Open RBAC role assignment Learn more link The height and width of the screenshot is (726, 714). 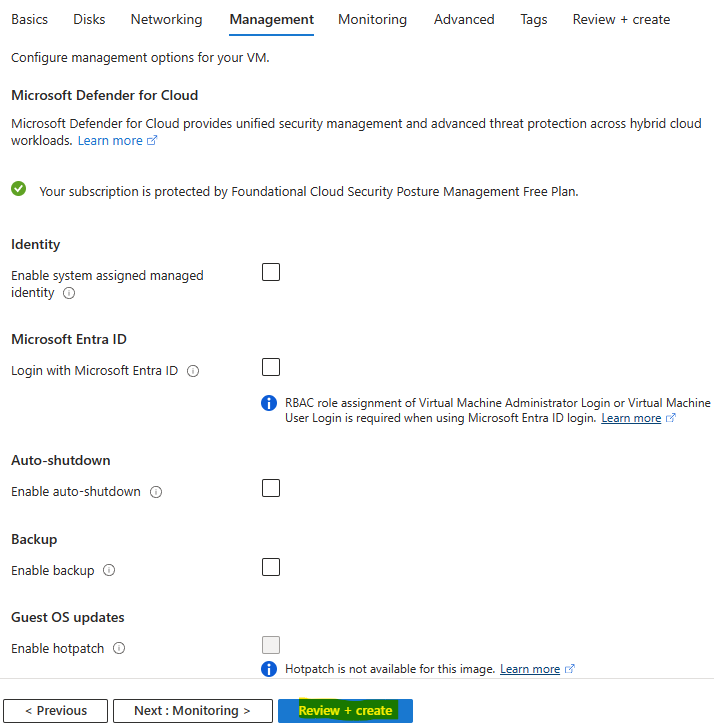[631, 418]
